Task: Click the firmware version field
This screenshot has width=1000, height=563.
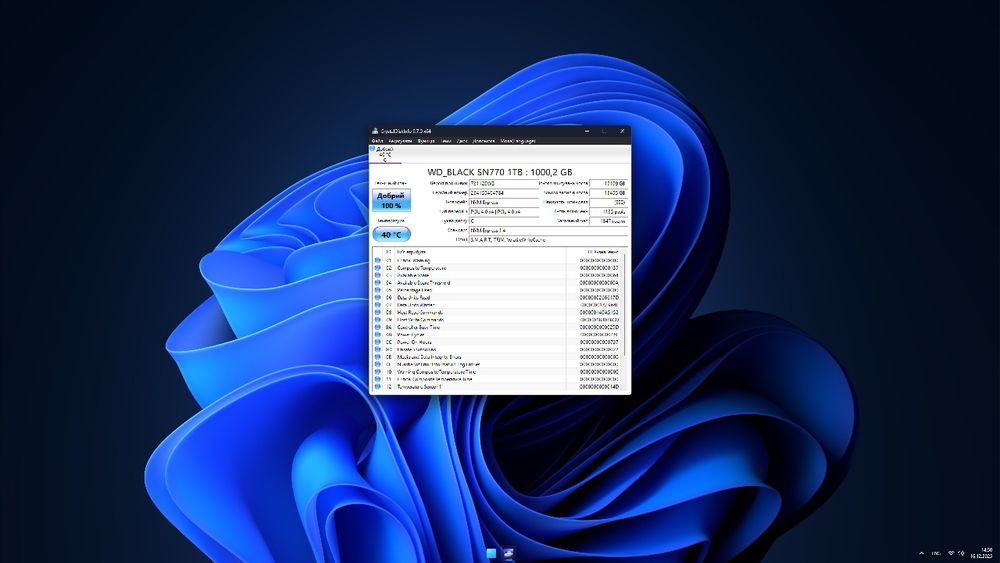Action: (x=504, y=183)
